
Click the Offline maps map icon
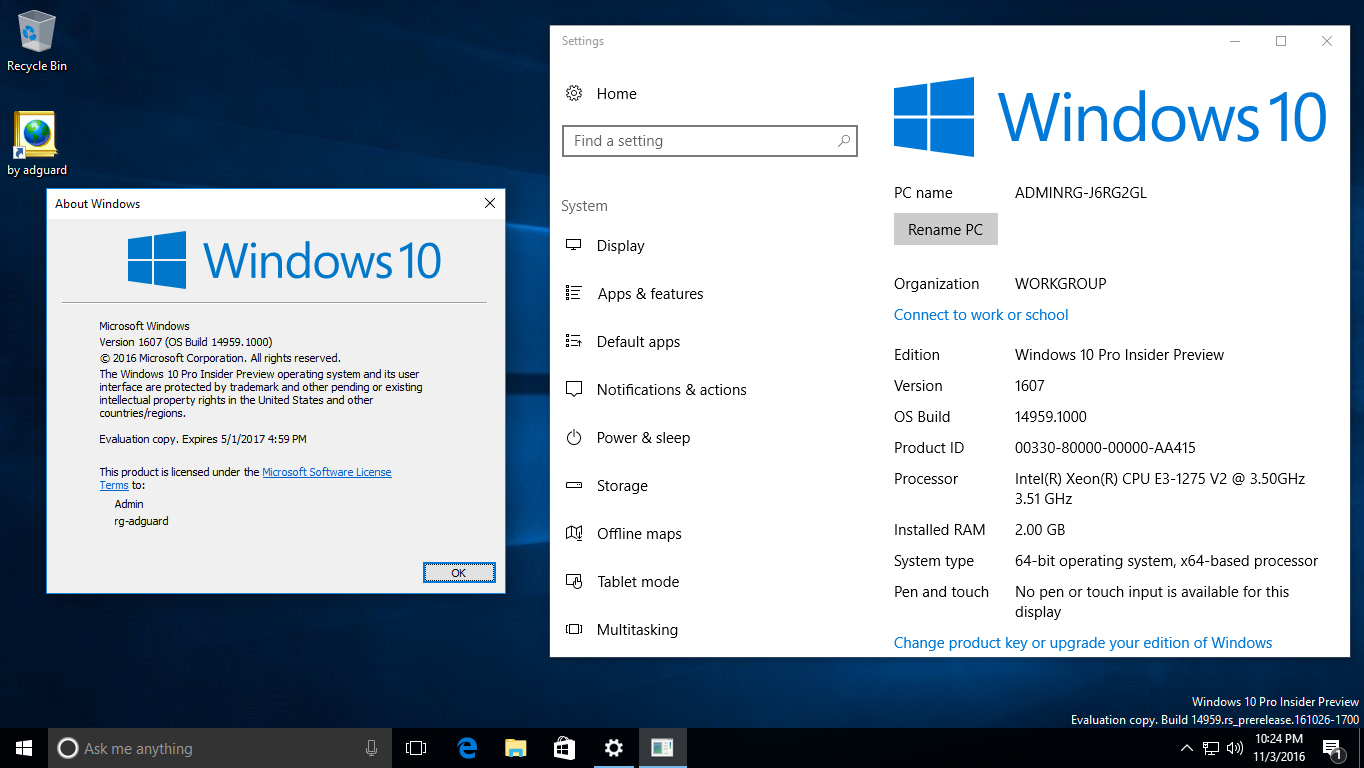click(574, 533)
